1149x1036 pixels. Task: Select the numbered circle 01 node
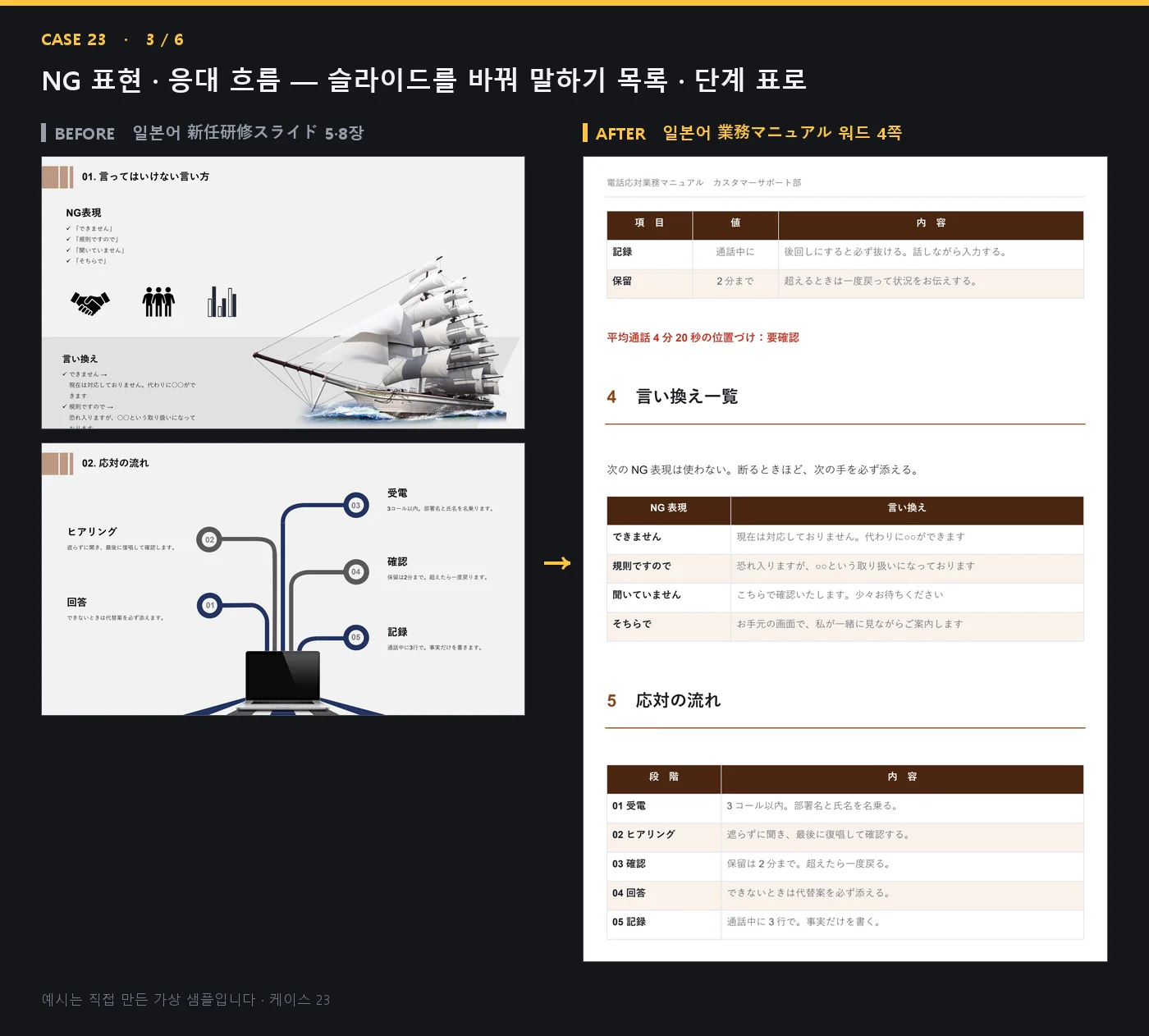[x=210, y=605]
